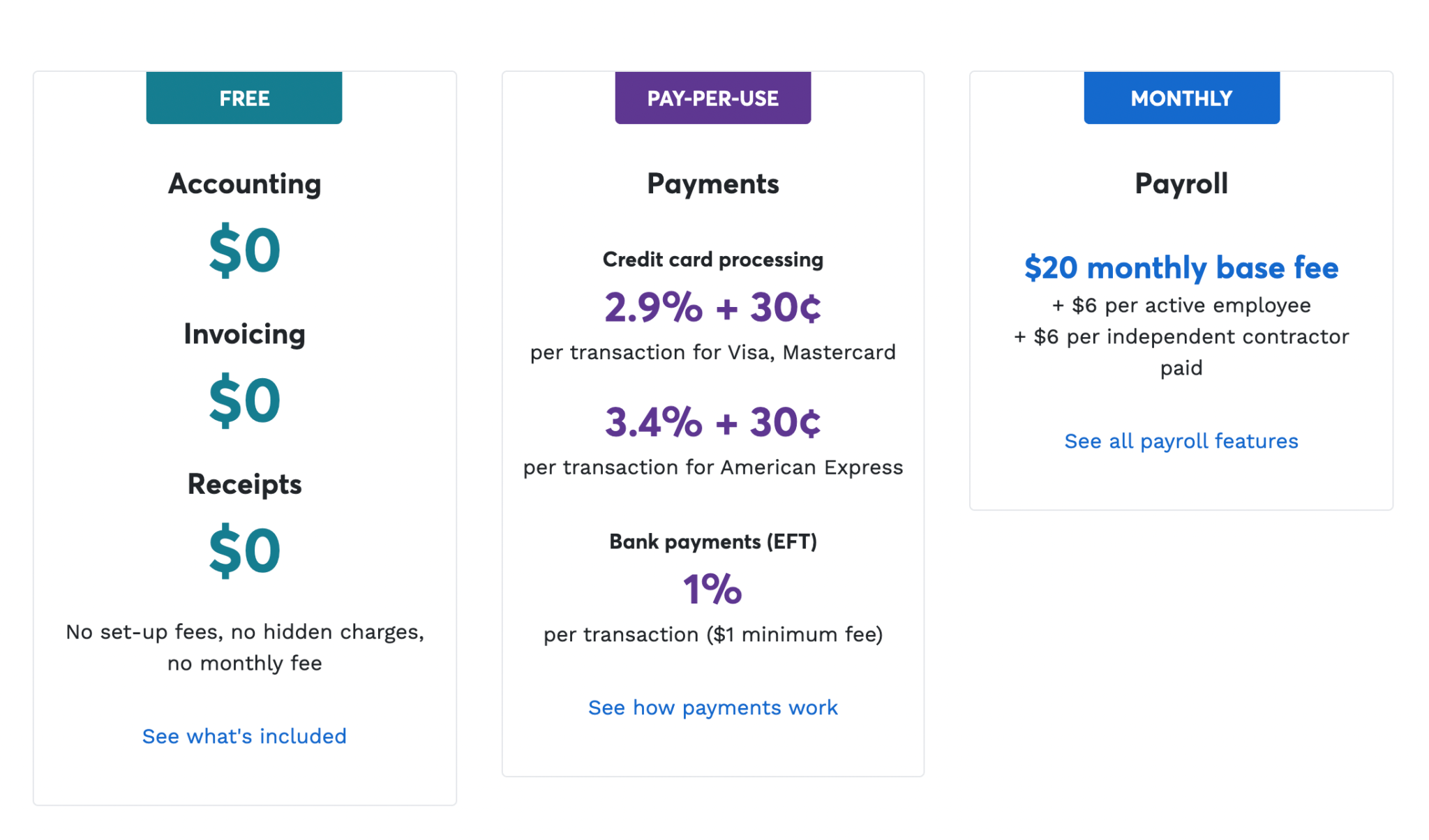Open the "See how payments work" link

pyautogui.click(x=712, y=707)
